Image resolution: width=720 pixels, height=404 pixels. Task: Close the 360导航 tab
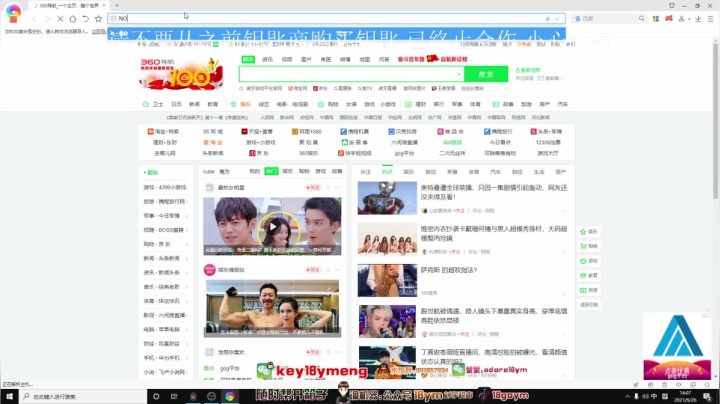[x=104, y=6]
